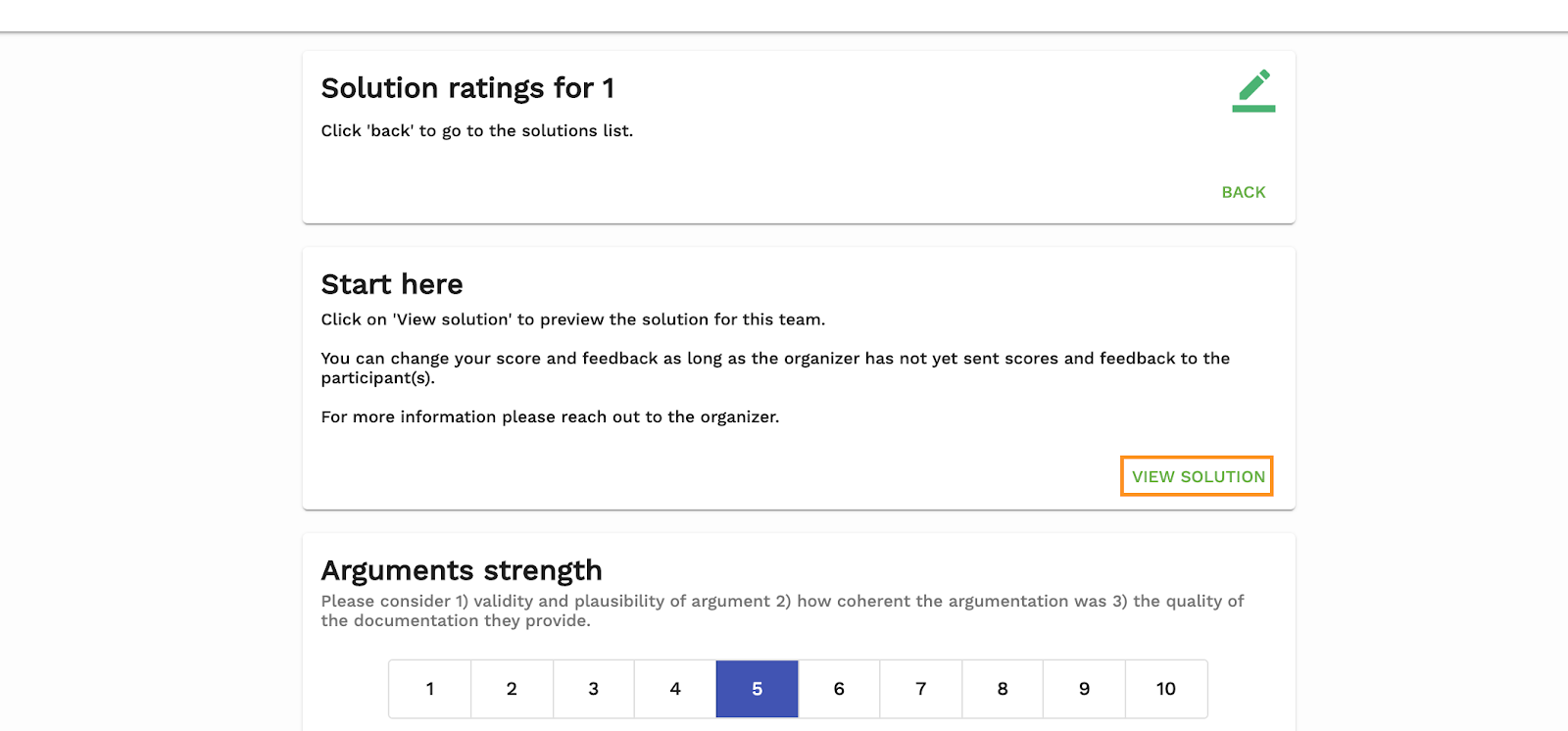
Task: Set arguments strength score to 4
Action: pos(675,689)
